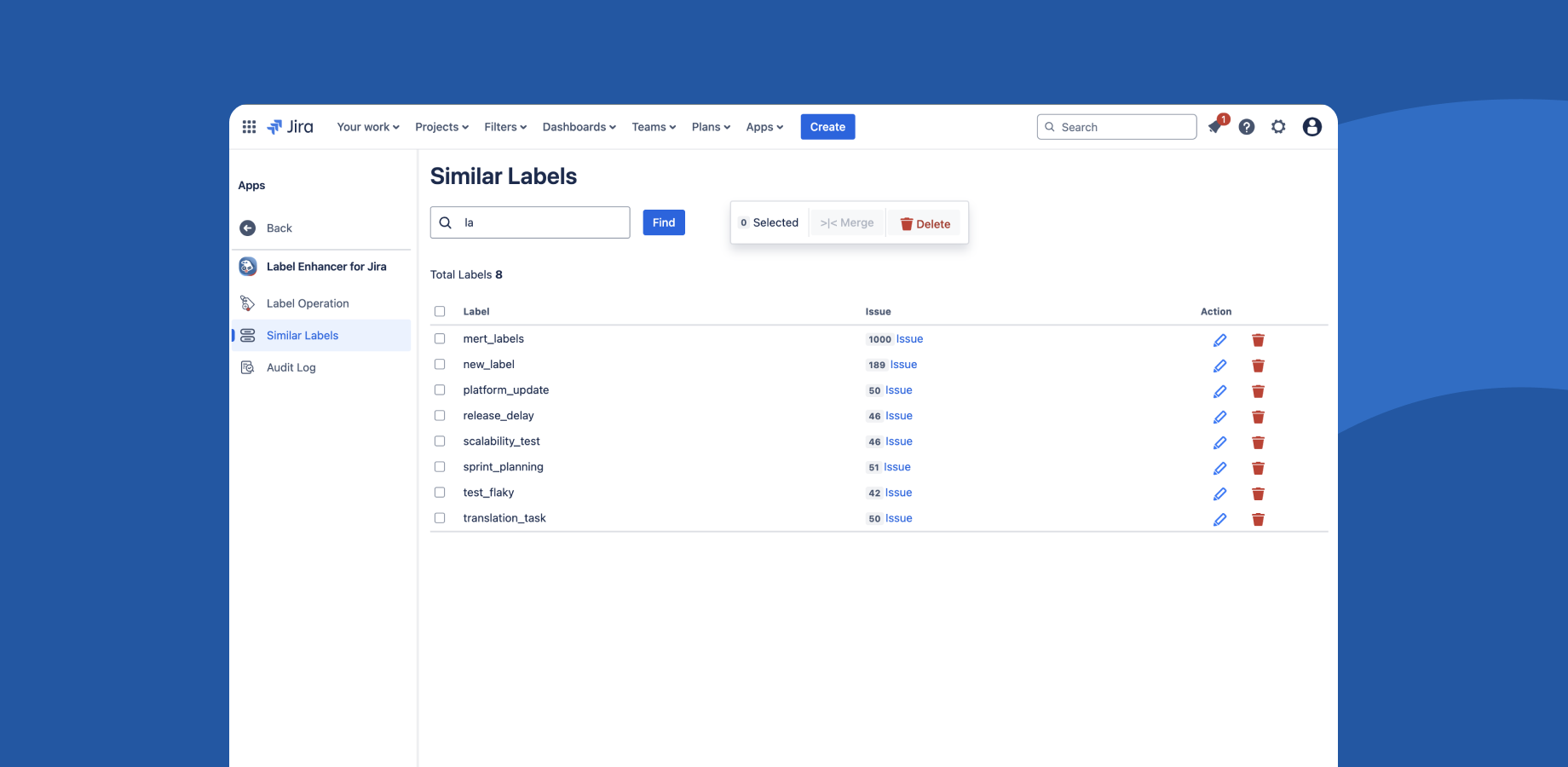This screenshot has height=767, width=1568.
Task: Open the user profile avatar
Action: pyautogui.click(x=1312, y=127)
